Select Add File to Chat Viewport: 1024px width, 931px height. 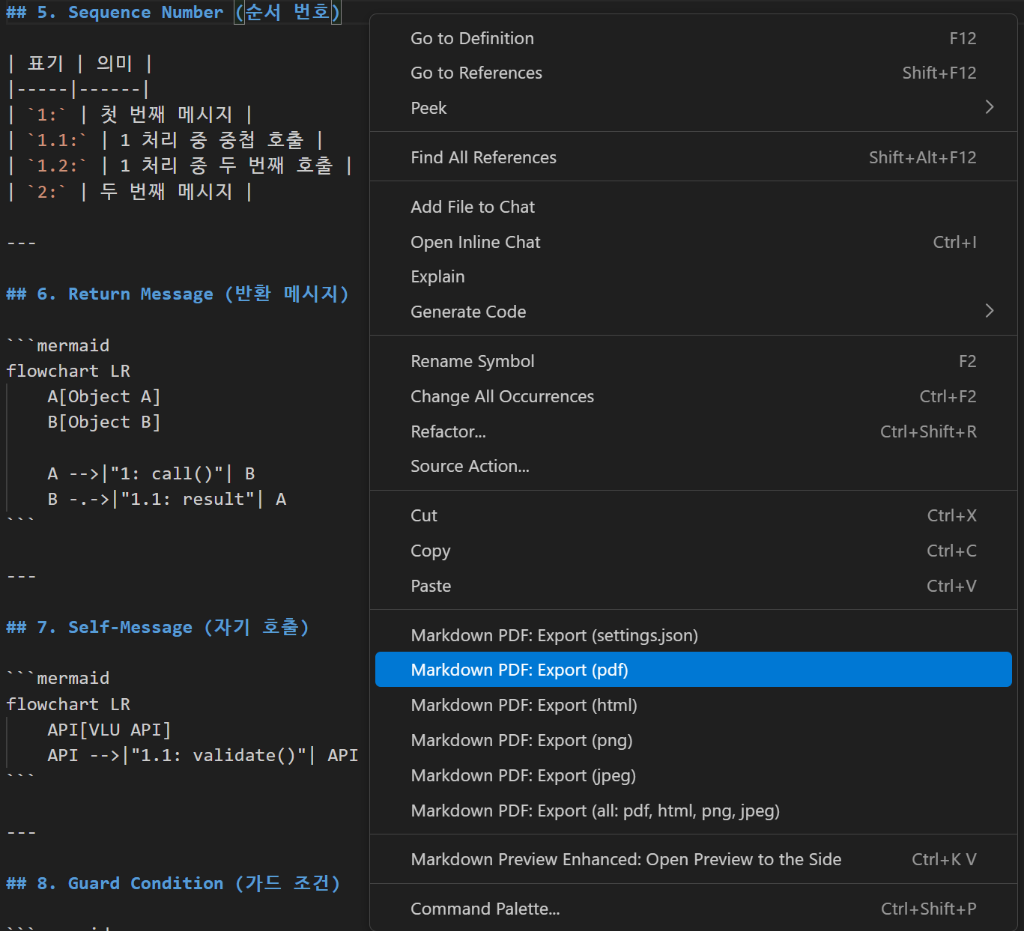[472, 207]
